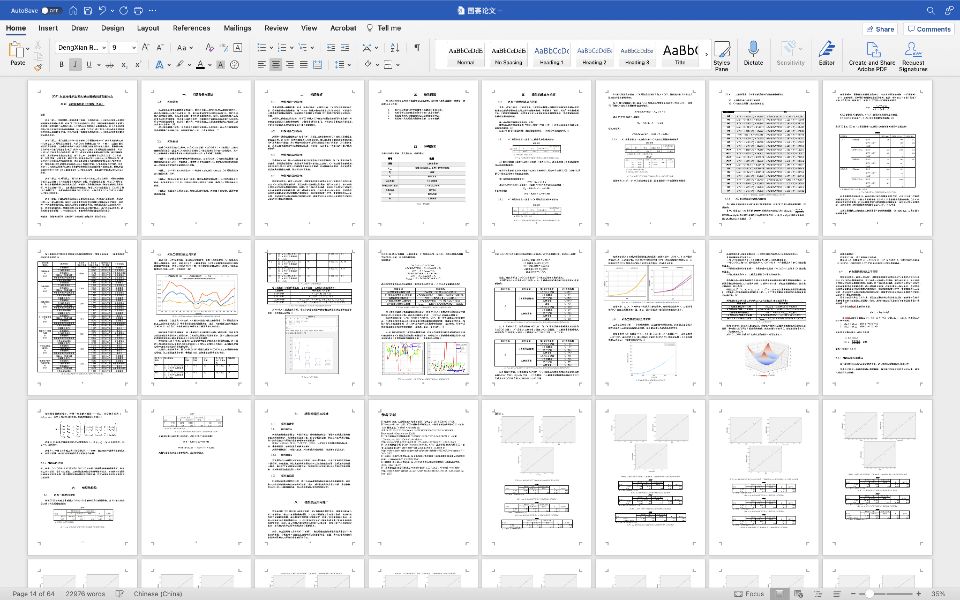The image size is (960, 600).
Task: Switch to the Layout tab
Action: coord(148,28)
